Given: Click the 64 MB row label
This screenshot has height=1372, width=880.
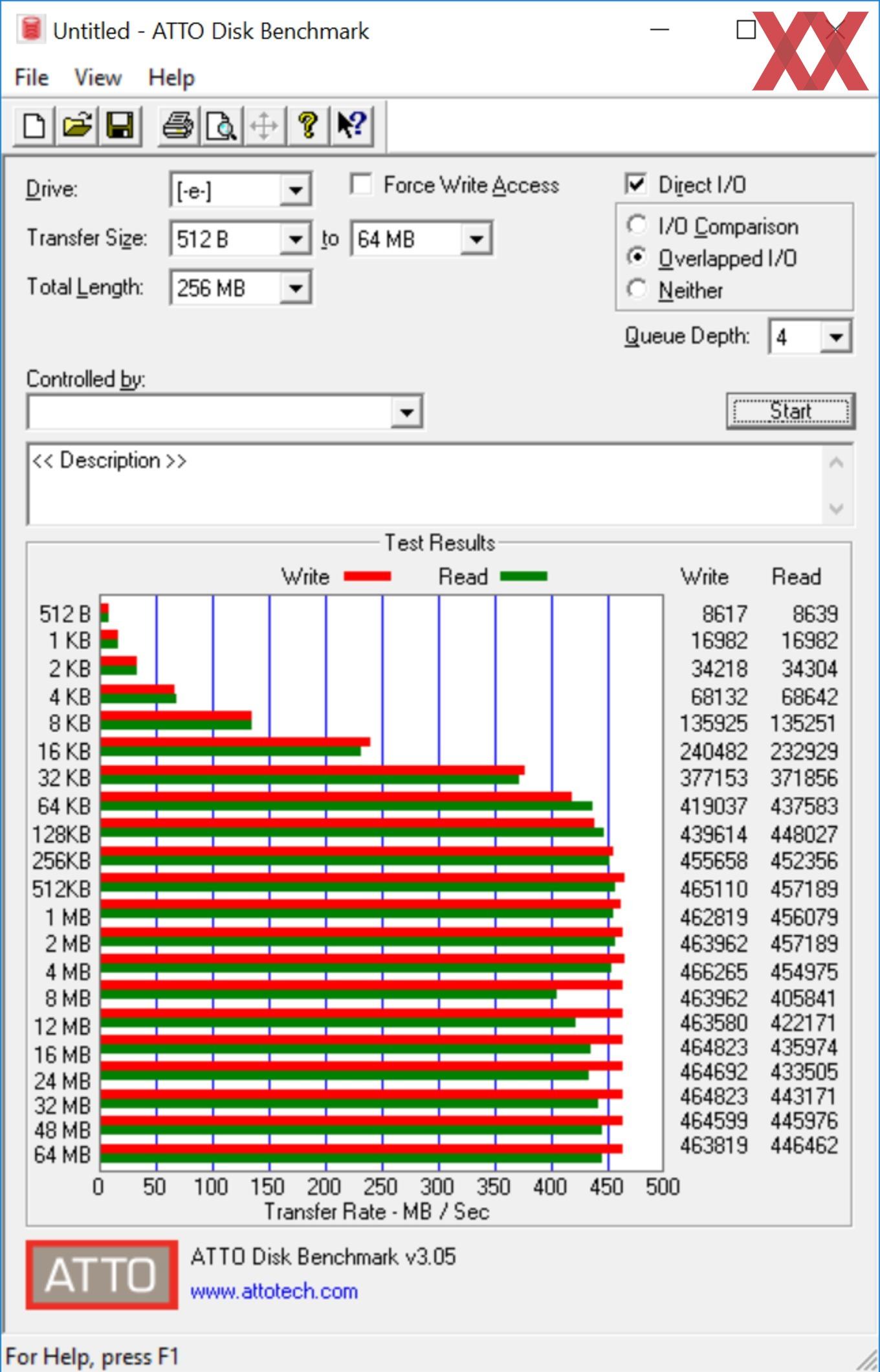Looking at the screenshot, I should pyautogui.click(x=63, y=1155).
